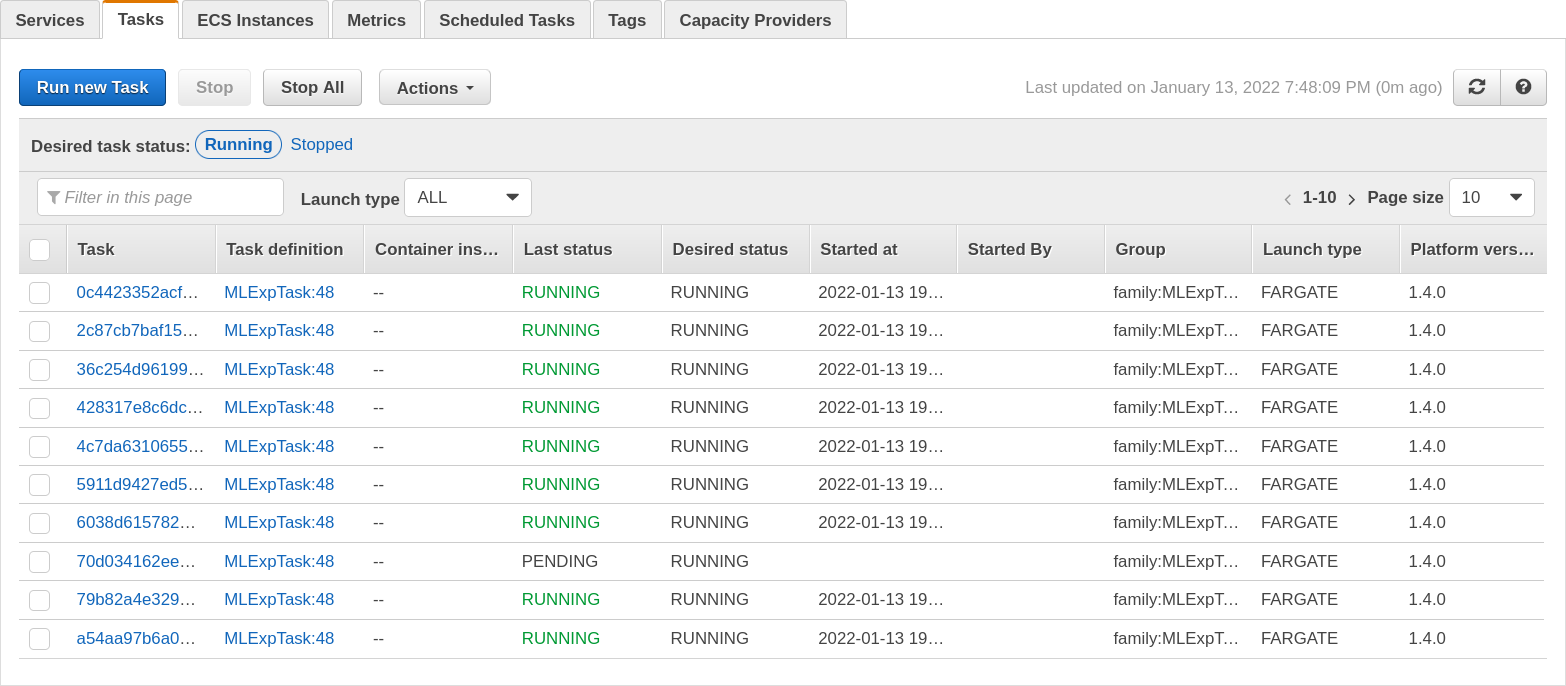Open the Actions menu
The width and height of the screenshot is (1566, 686).
(434, 87)
